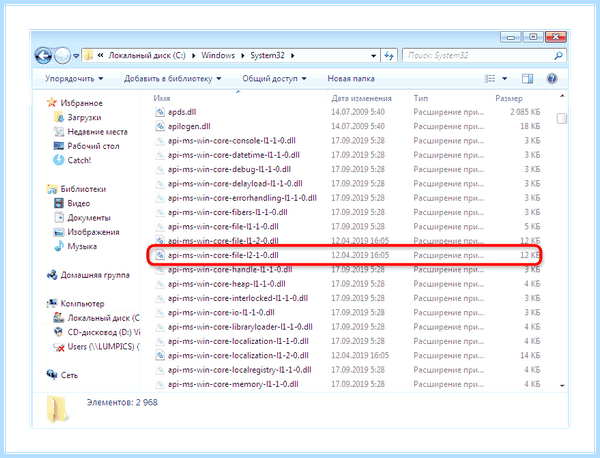Refresh the System32 folder view
The width and height of the screenshot is (600, 458).
coord(389,56)
